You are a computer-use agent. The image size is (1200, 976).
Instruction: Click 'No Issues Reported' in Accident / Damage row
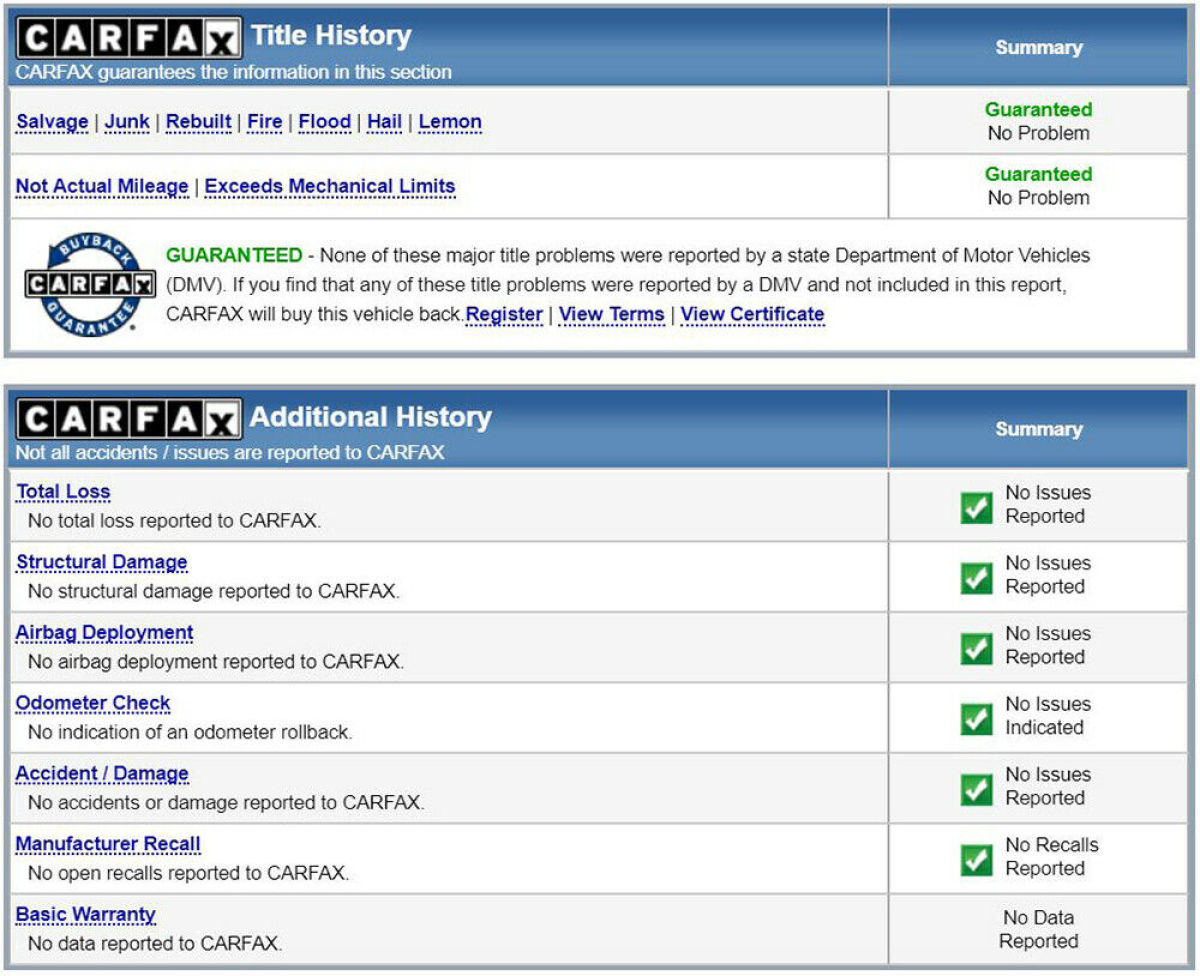[x=1048, y=786]
